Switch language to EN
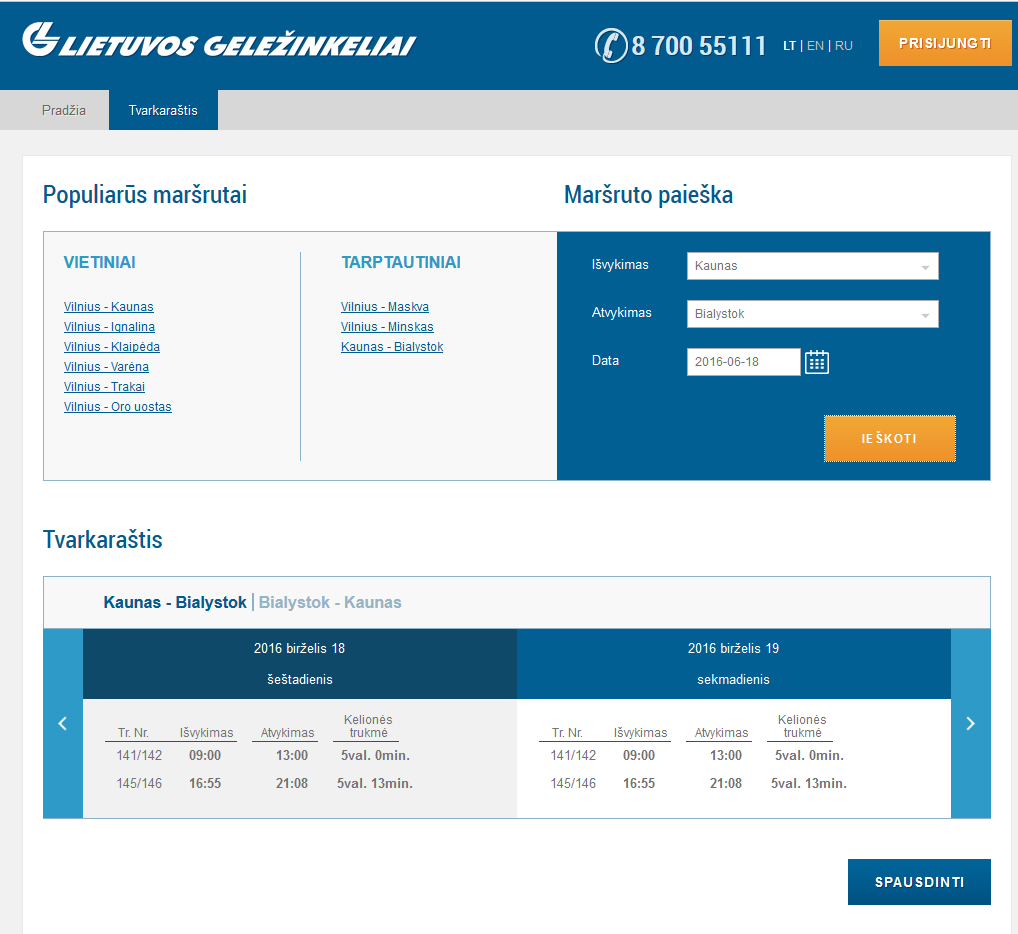 815,46
